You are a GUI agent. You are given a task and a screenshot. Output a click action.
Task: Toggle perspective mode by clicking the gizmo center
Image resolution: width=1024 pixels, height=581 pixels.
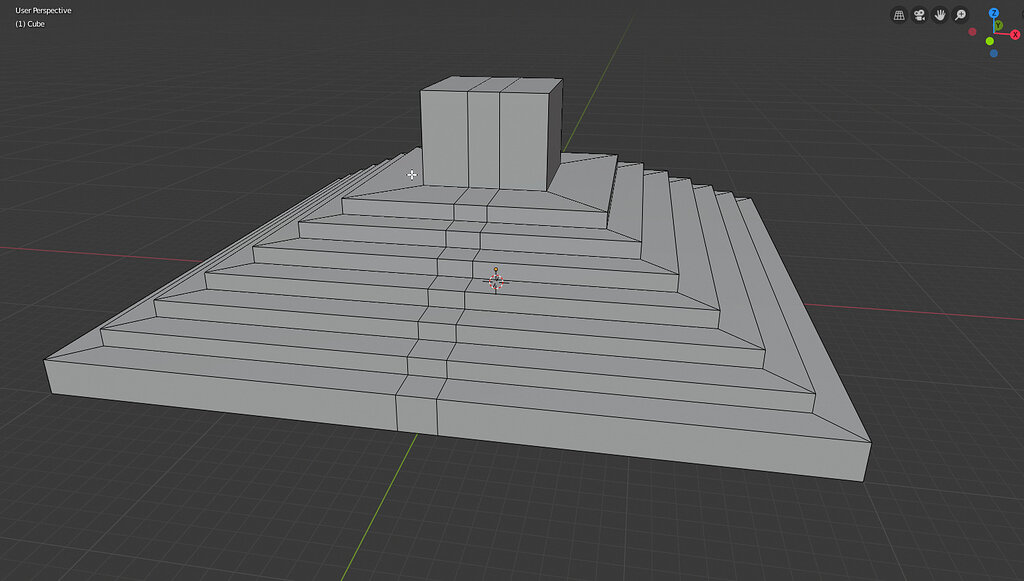coord(994,33)
